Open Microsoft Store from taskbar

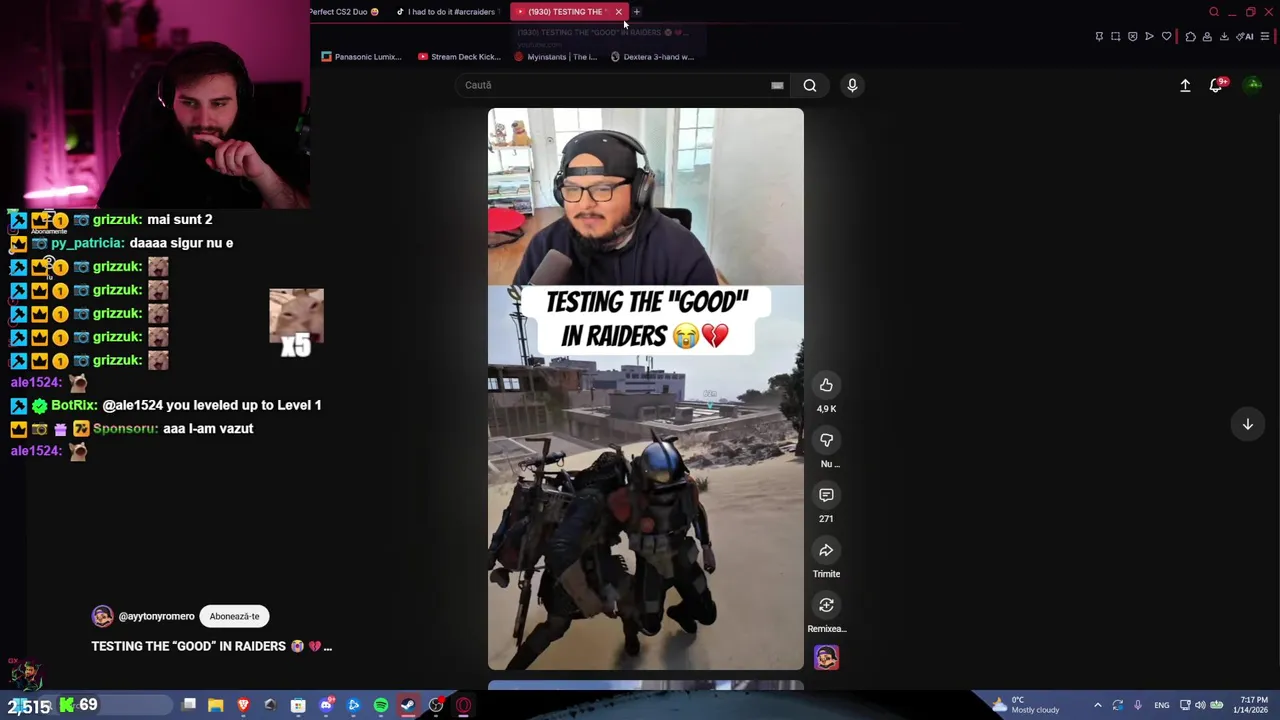(x=298, y=705)
